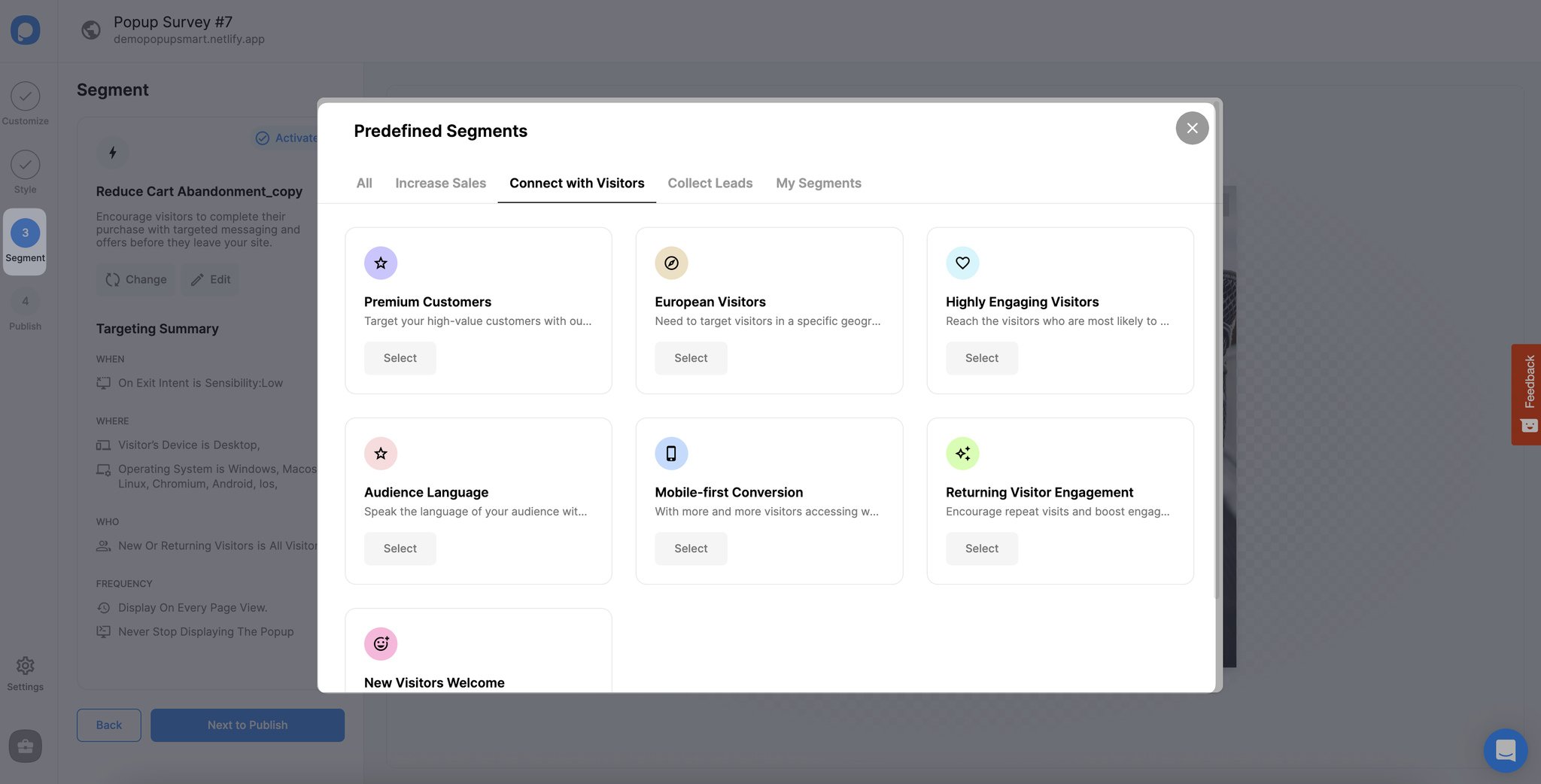Click the Next to Publish button
Image resolution: width=1541 pixels, height=784 pixels.
pyautogui.click(x=247, y=725)
